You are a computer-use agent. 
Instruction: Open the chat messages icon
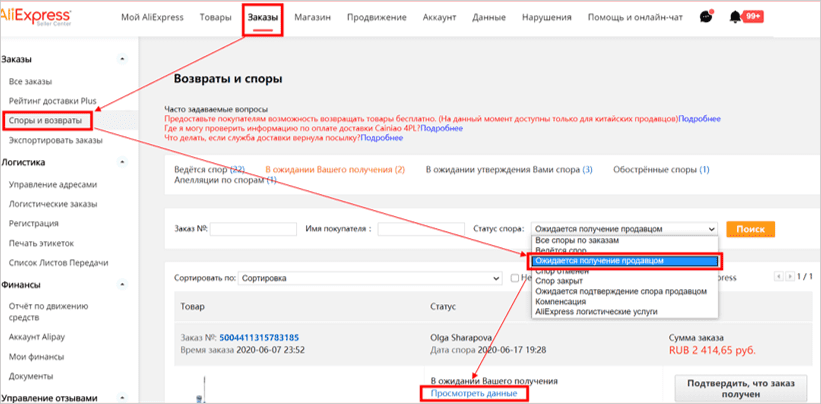[706, 17]
